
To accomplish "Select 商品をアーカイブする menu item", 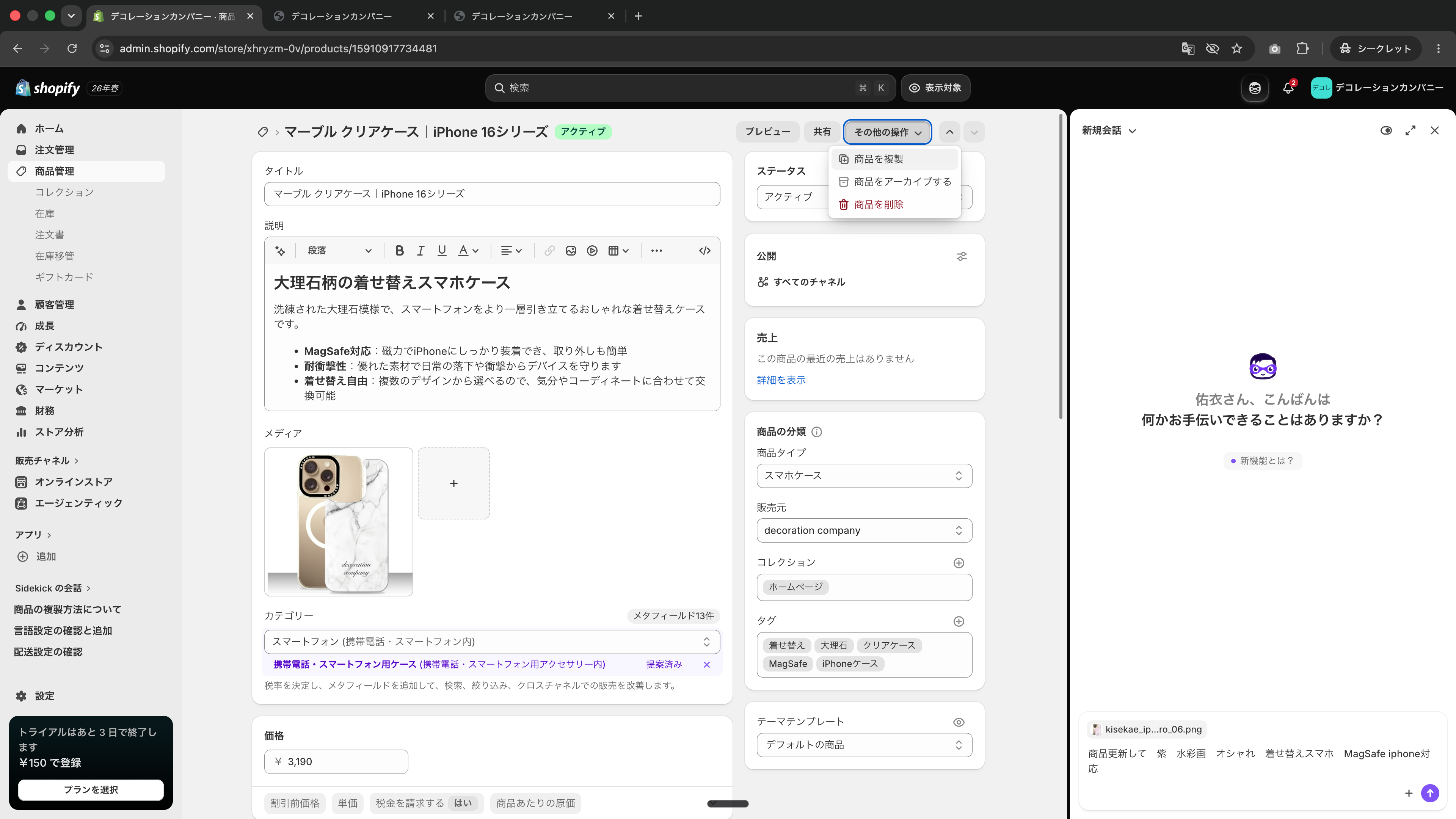I will 894,182.
